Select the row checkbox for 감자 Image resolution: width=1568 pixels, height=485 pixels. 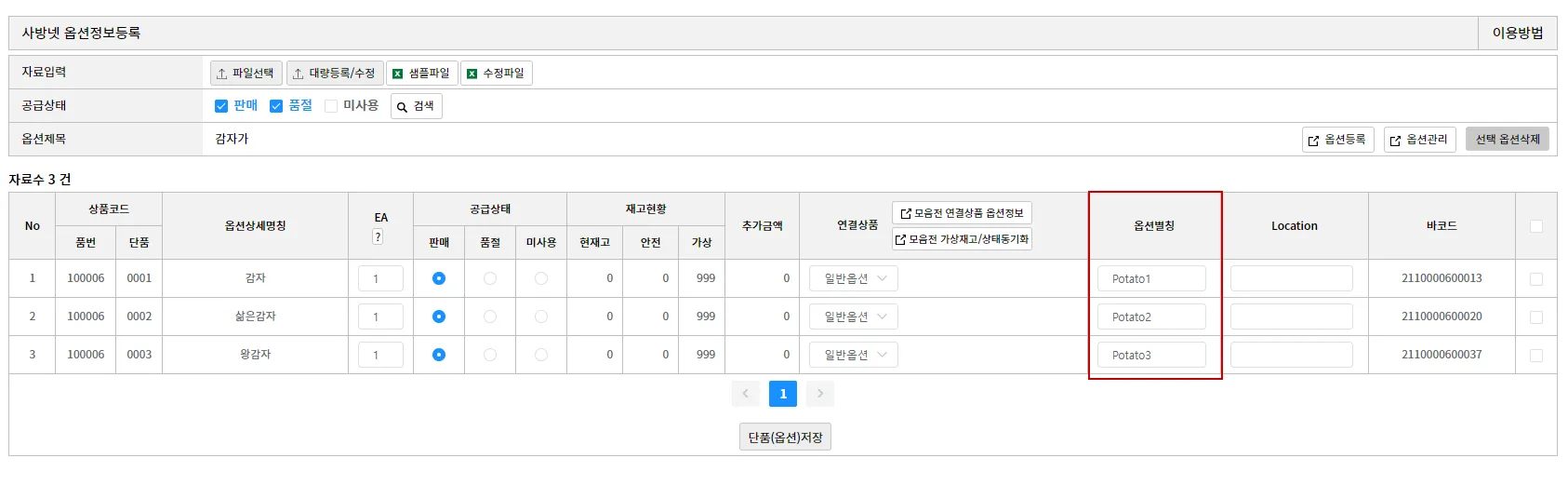pyautogui.click(x=1536, y=279)
